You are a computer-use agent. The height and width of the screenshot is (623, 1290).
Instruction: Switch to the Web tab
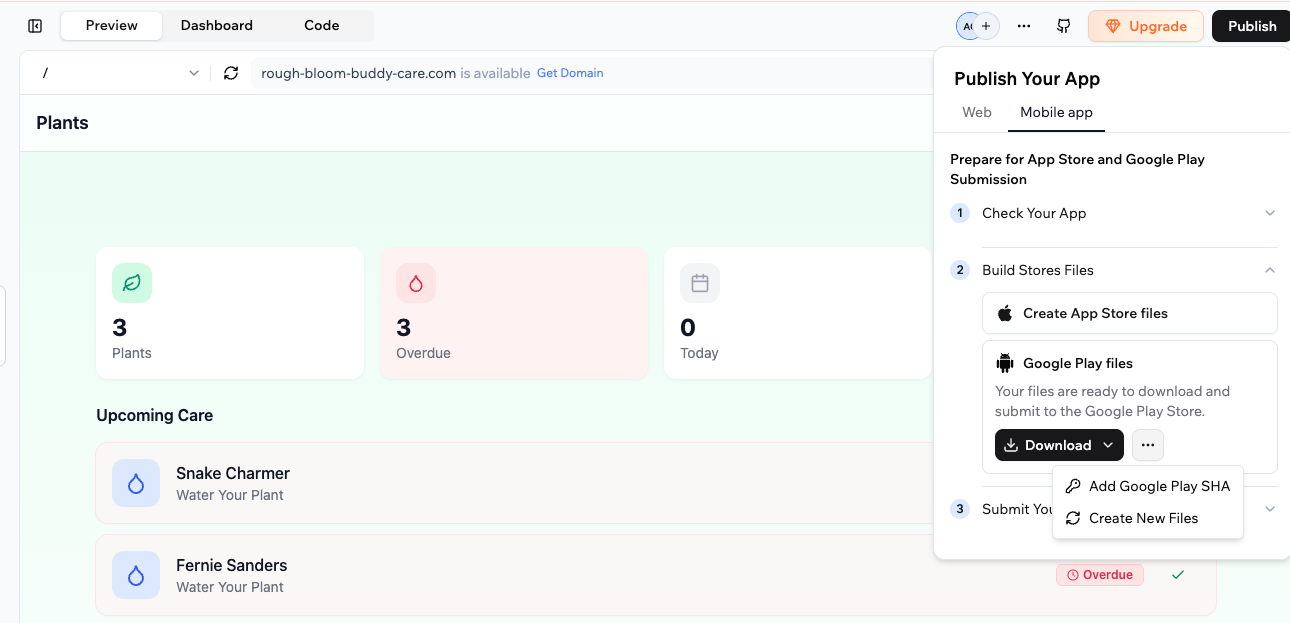(x=976, y=112)
